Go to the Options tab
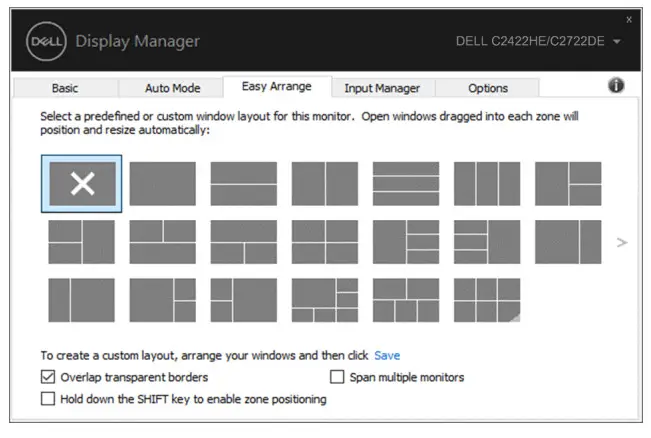 (488, 88)
